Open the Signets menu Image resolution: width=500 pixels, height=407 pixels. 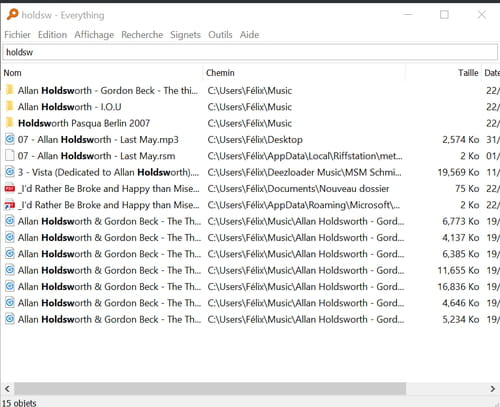click(185, 35)
